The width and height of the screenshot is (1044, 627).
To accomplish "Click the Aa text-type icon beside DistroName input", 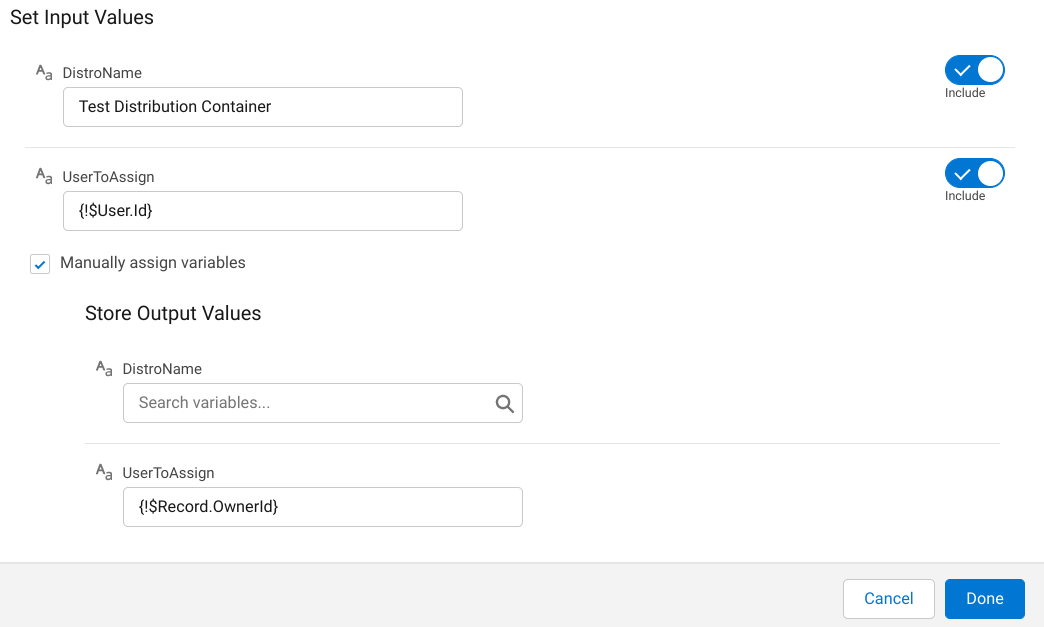I will point(42,70).
